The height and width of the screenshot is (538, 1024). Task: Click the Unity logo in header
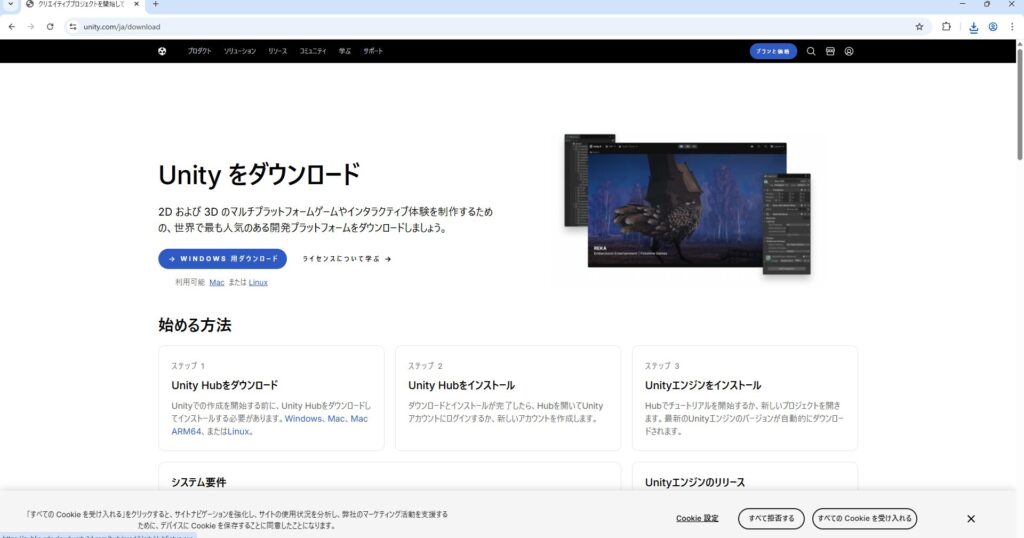(x=162, y=51)
